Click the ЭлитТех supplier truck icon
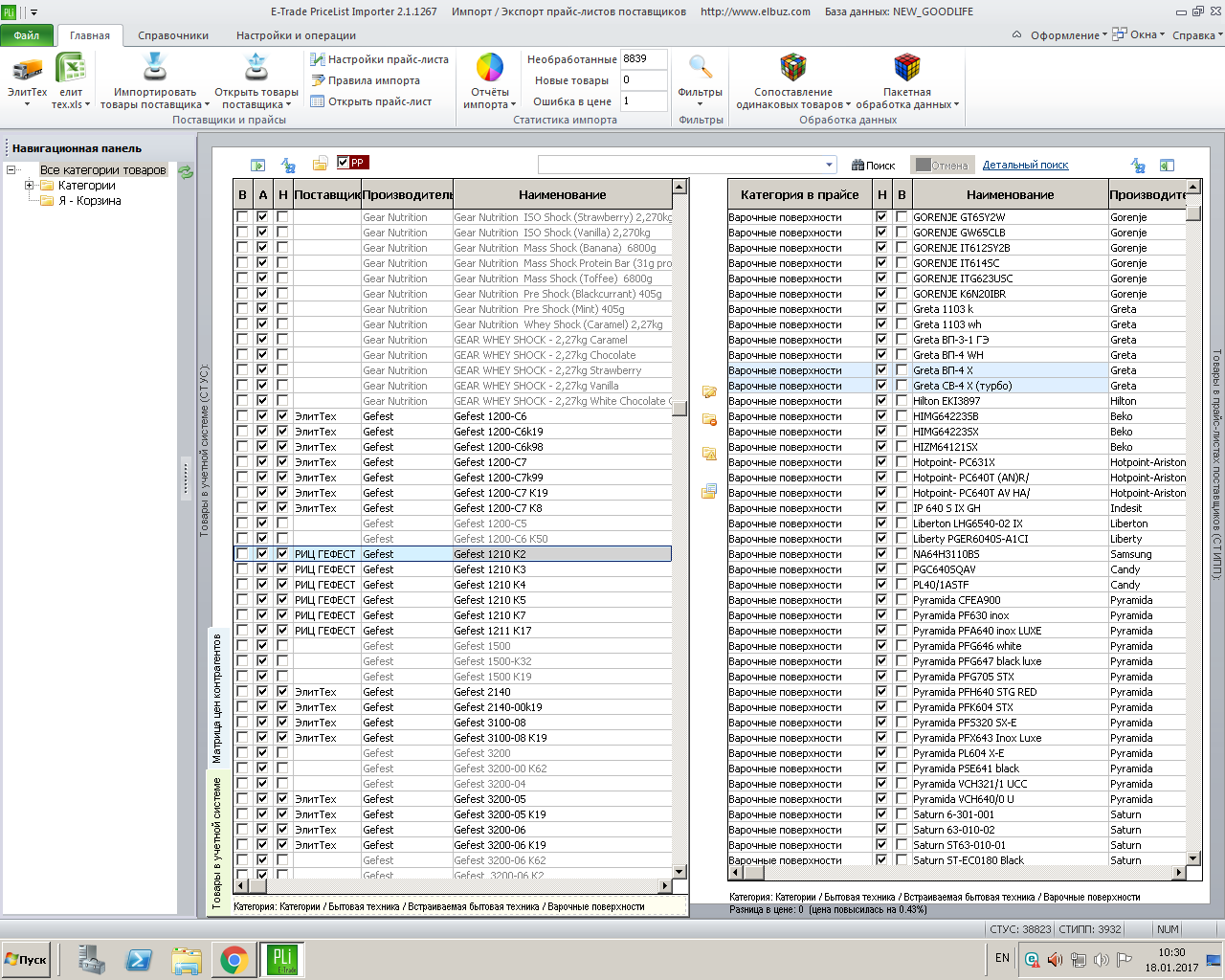Image resolution: width=1225 pixels, height=980 pixels. (x=27, y=69)
